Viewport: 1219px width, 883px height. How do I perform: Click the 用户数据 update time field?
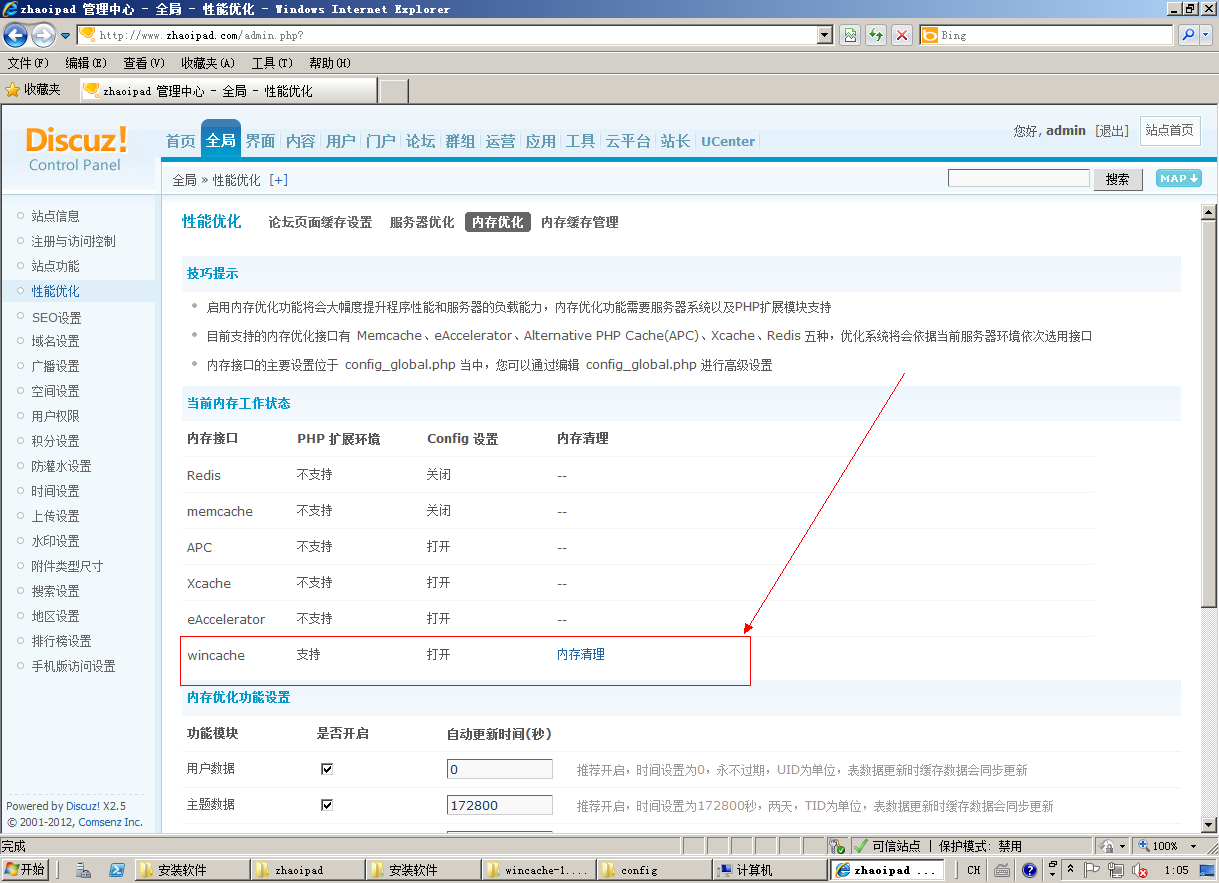point(500,769)
